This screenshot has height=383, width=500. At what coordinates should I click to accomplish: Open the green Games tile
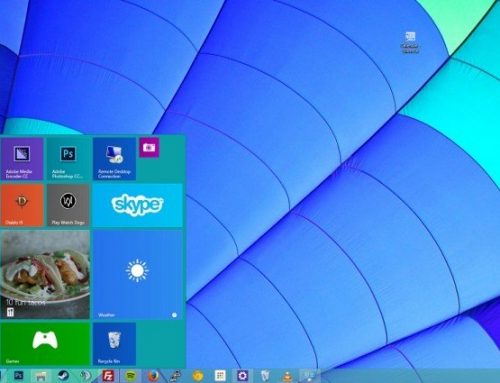45,344
